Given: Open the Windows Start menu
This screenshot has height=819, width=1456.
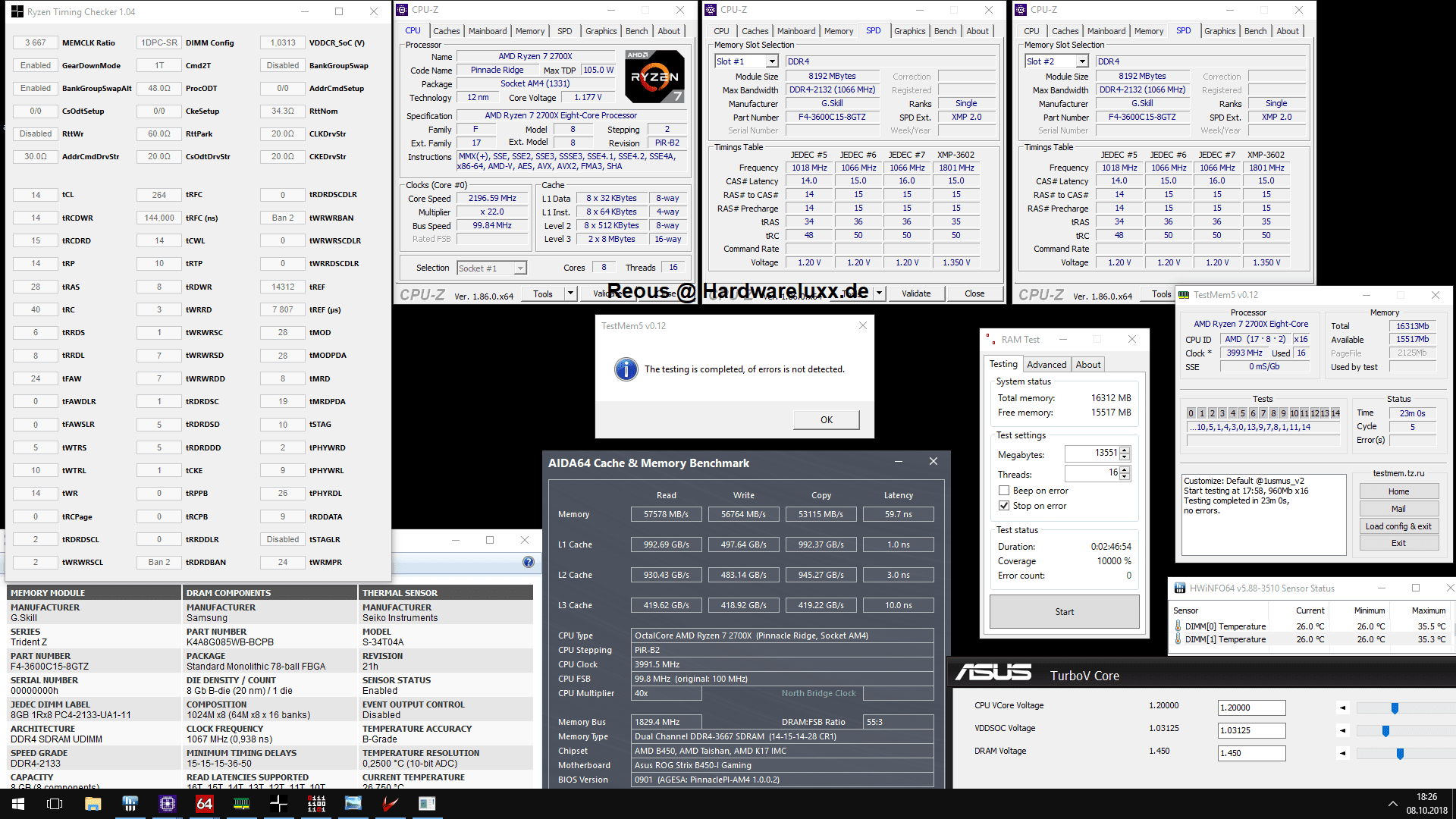Looking at the screenshot, I should click(x=17, y=804).
